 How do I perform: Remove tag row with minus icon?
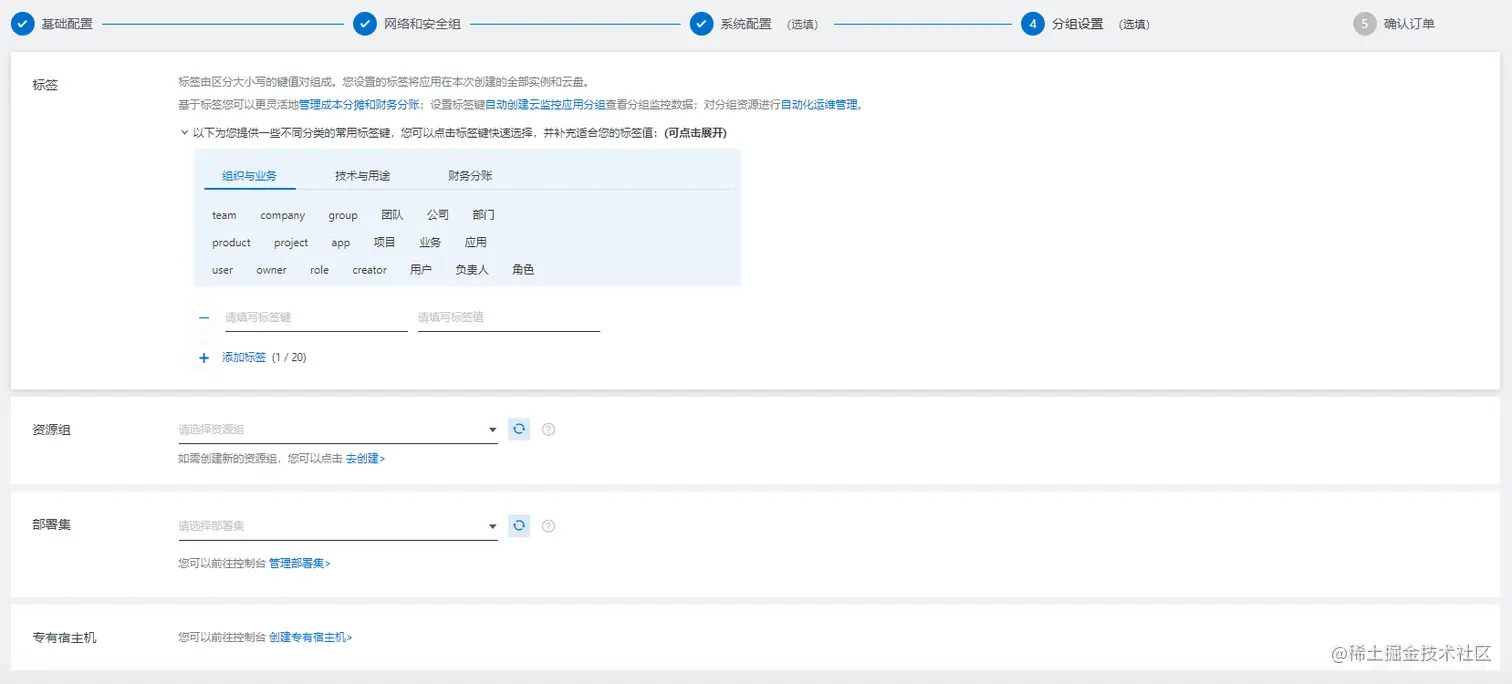click(204, 317)
